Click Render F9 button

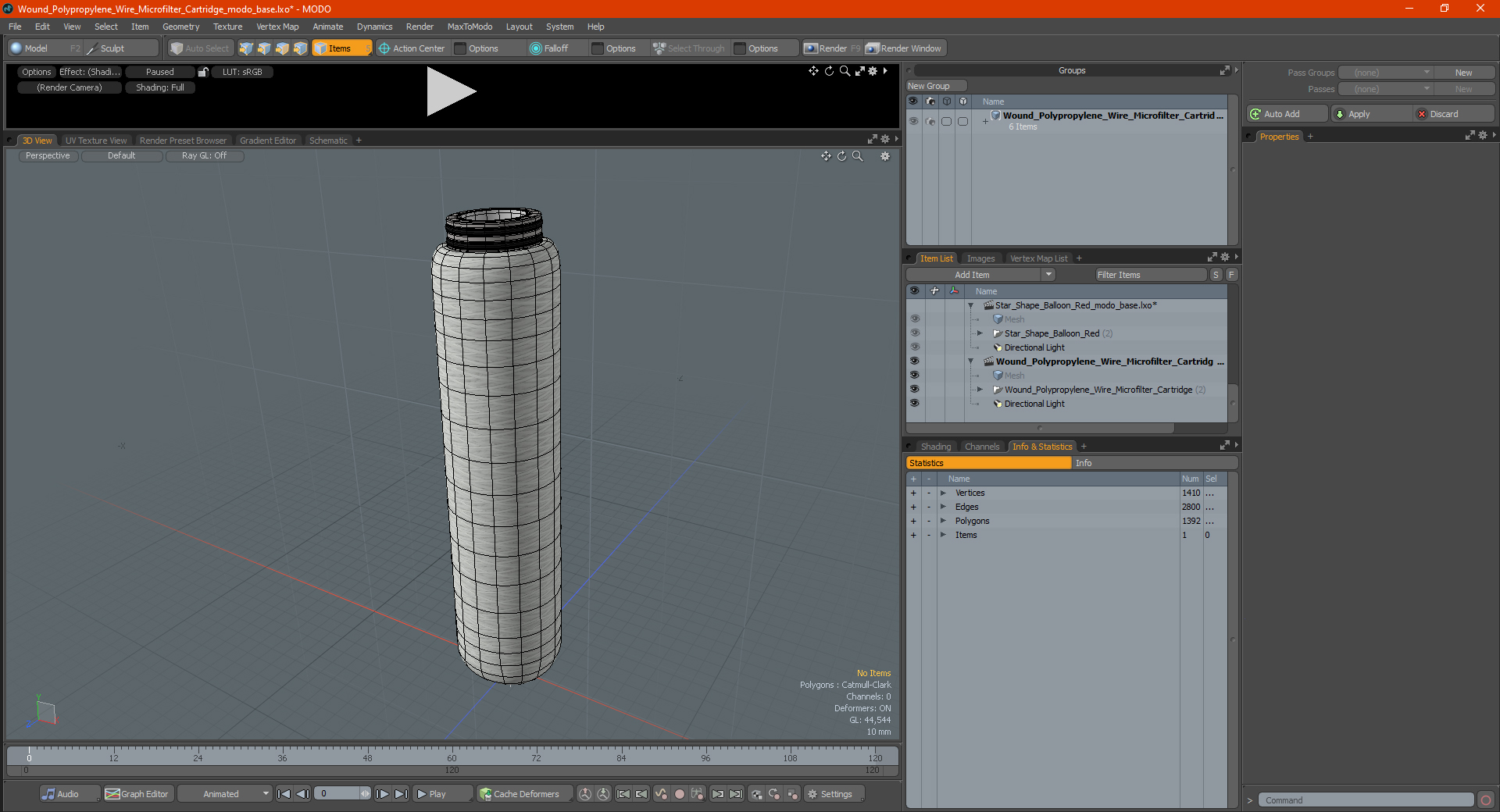pyautogui.click(x=832, y=48)
